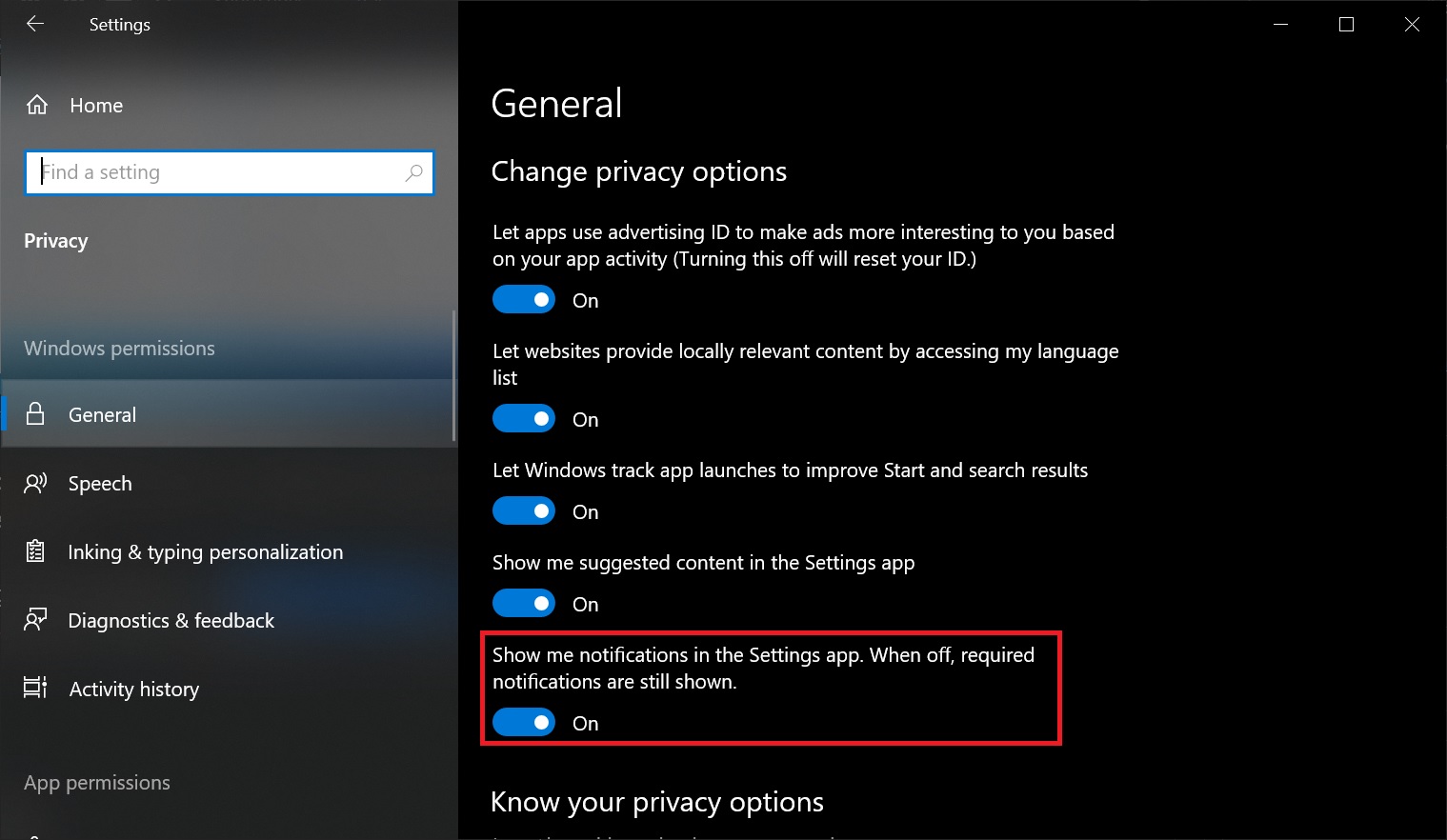Image resolution: width=1447 pixels, height=840 pixels.
Task: Toggle language list website access switch
Action: tap(524, 418)
